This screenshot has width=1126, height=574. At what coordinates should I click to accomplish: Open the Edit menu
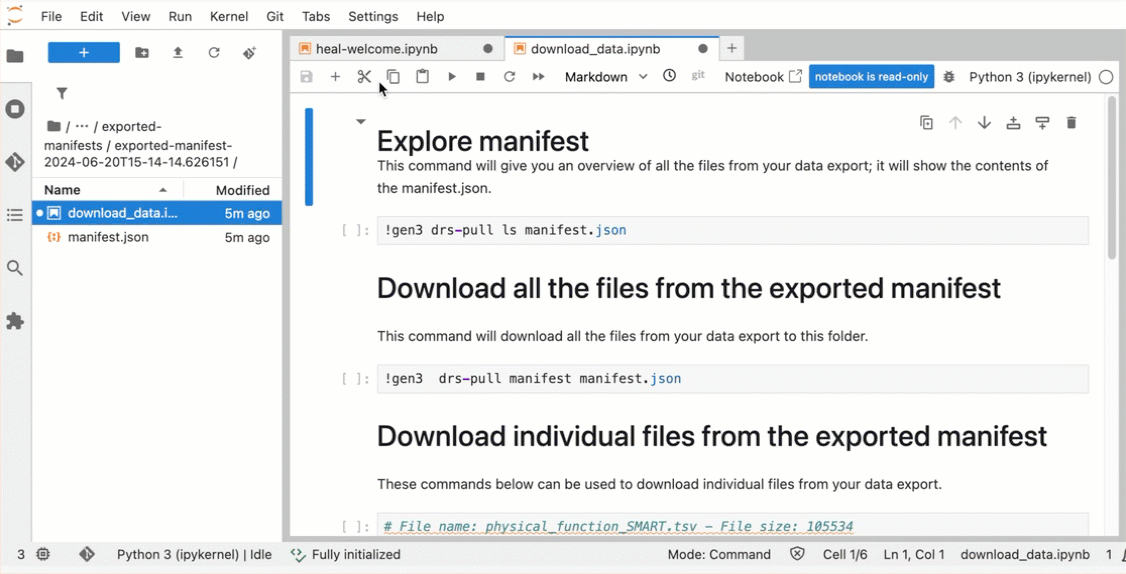pos(91,16)
